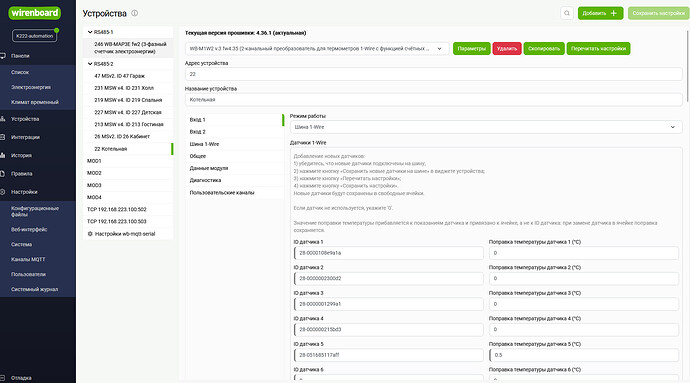
Task: Select the TCP 192.168.223.100:502 port
Action: tap(128, 210)
